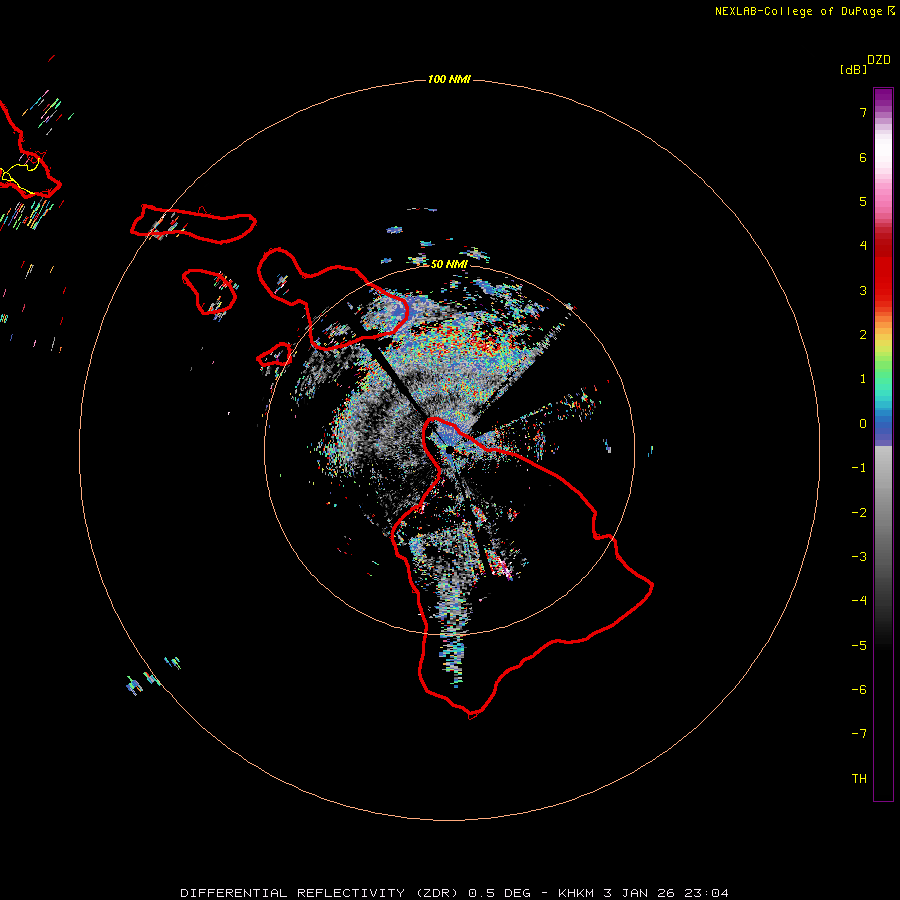Click the black radar site dot at center
Viewport: 900px width, 900px height.
(449, 451)
